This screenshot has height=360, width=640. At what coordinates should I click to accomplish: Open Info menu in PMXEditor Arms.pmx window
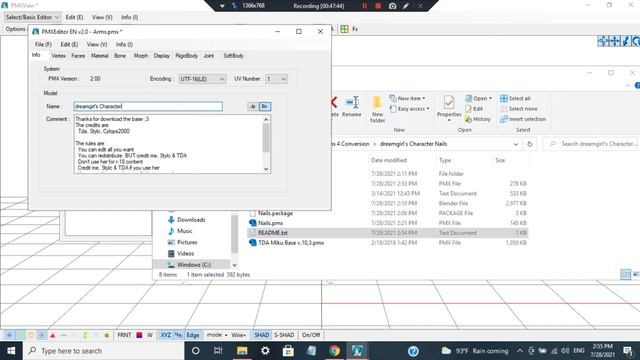tap(124, 44)
